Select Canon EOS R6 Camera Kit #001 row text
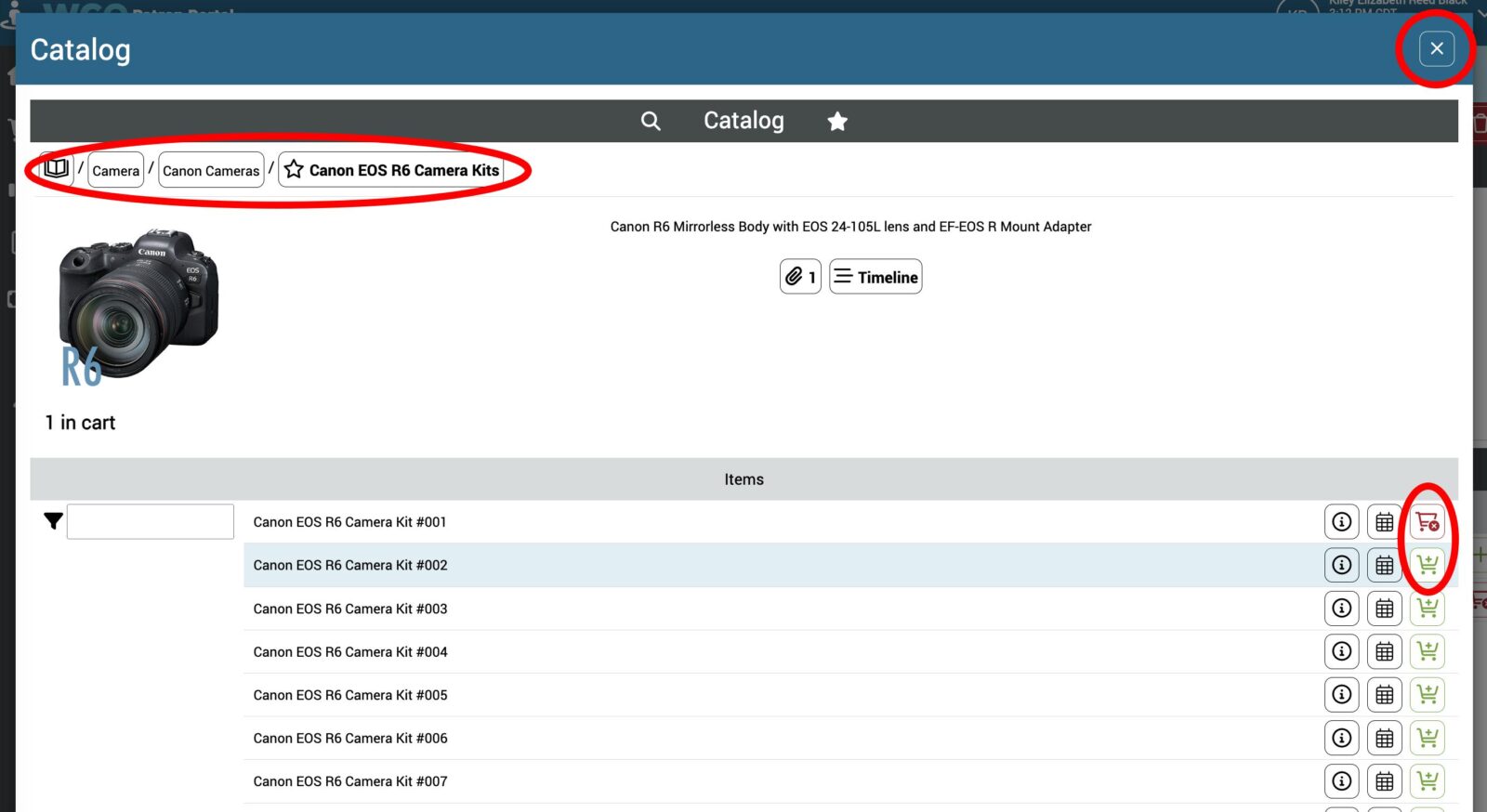This screenshot has height=812, width=1487. (x=349, y=522)
